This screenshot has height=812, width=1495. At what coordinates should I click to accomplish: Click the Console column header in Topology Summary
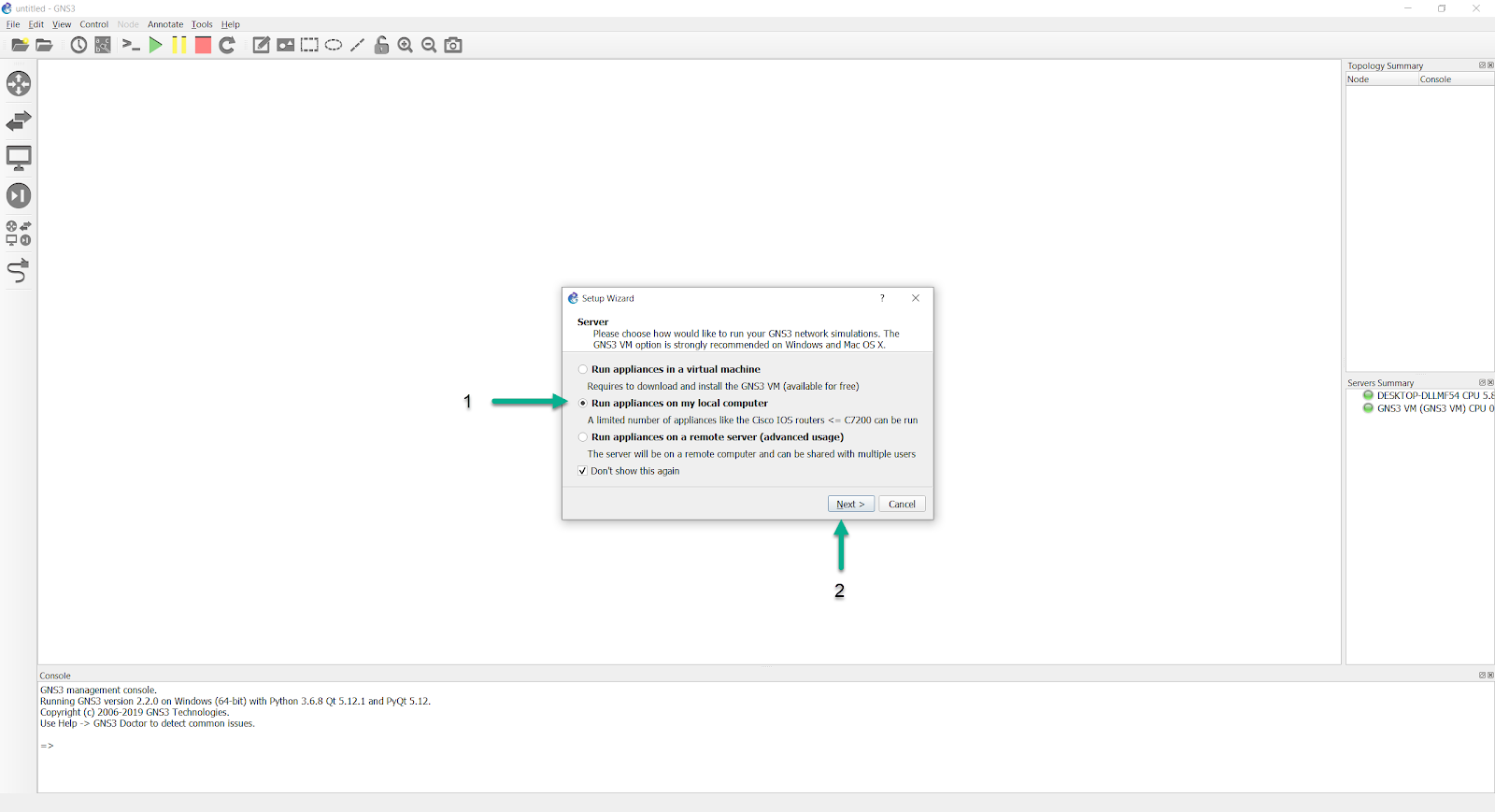point(1456,79)
